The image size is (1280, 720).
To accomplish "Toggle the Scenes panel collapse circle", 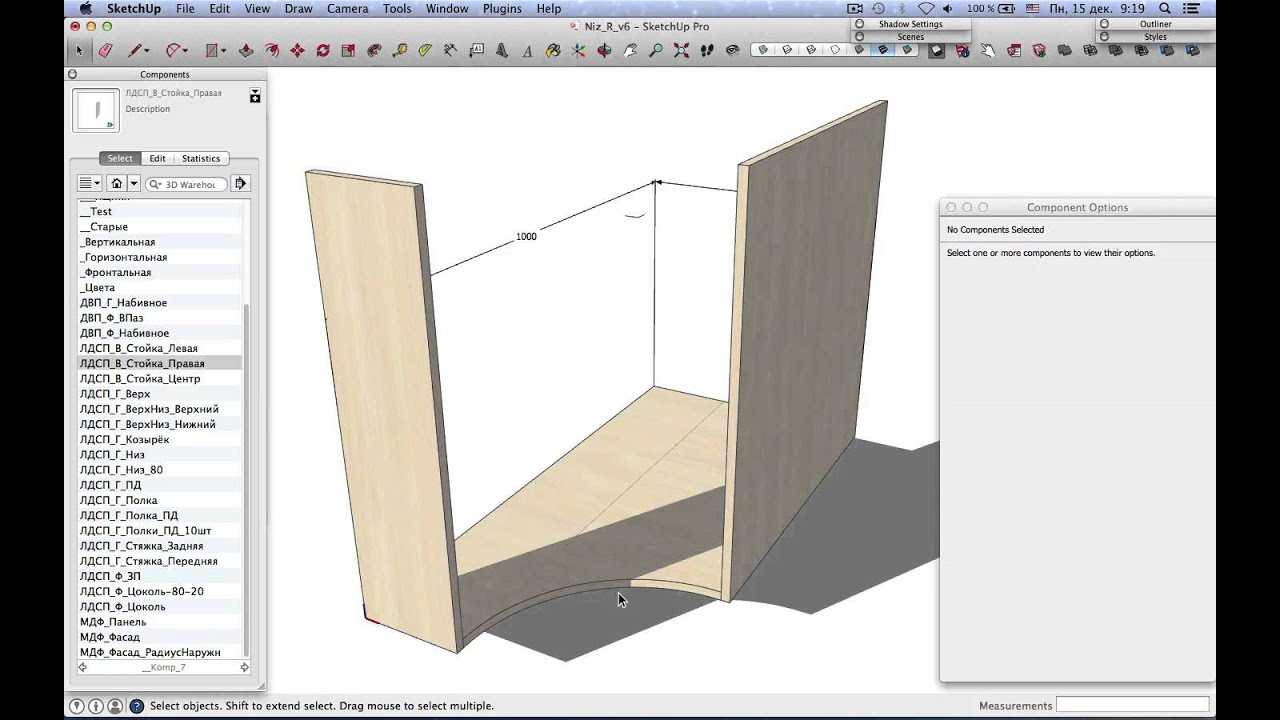I will click(859, 37).
